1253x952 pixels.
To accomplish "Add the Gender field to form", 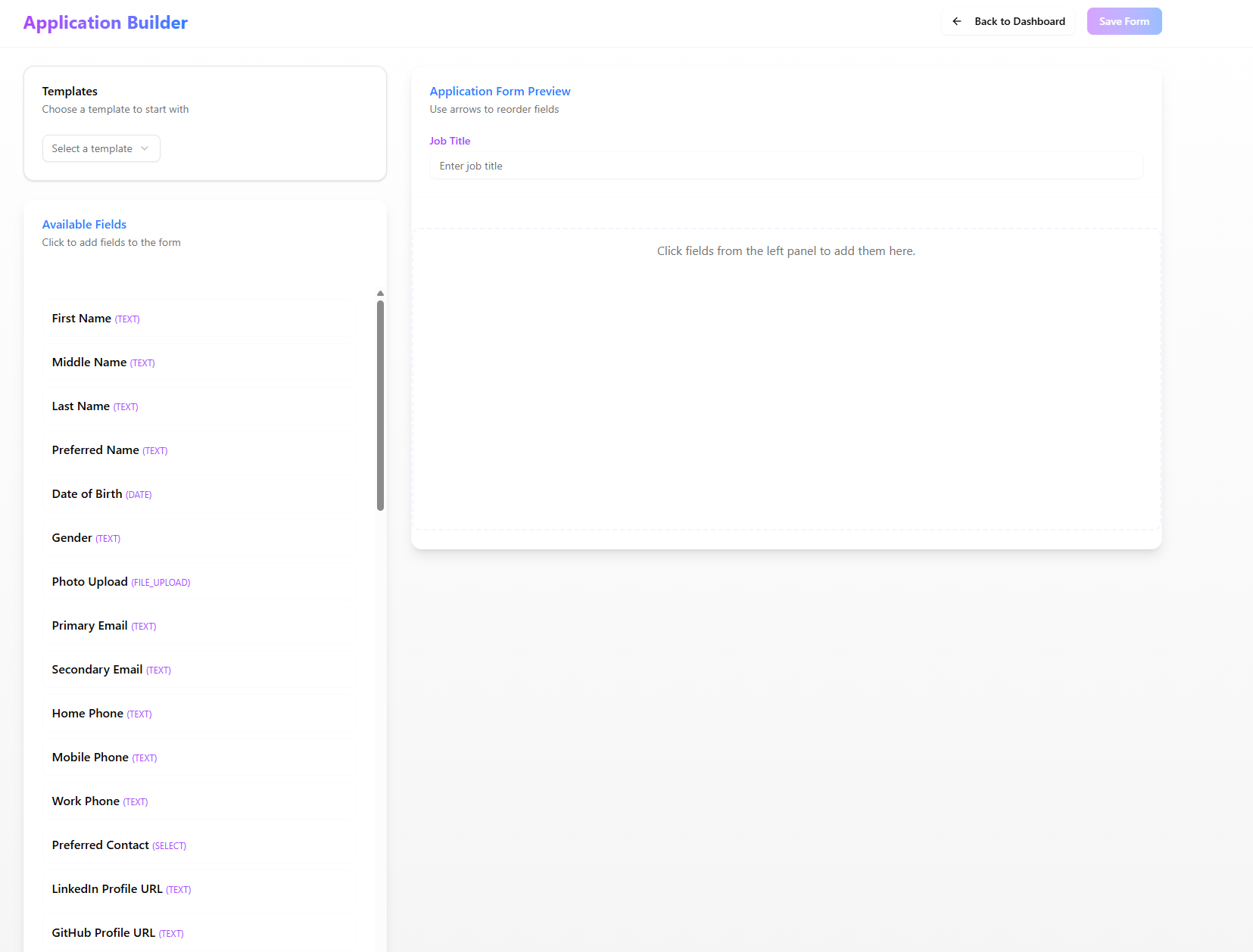I will [x=200, y=538].
